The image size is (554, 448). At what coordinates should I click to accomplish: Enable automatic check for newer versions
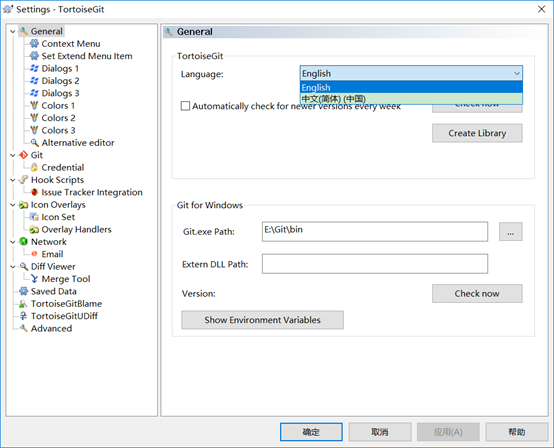[x=185, y=106]
